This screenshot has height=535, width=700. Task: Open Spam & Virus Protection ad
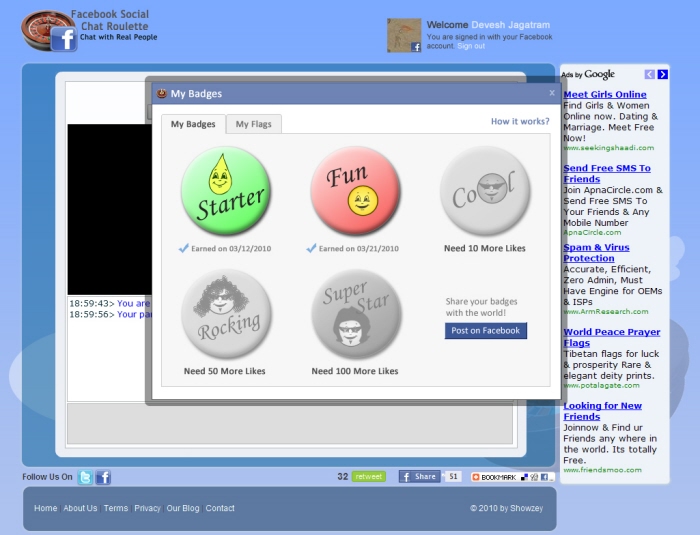(x=596, y=252)
